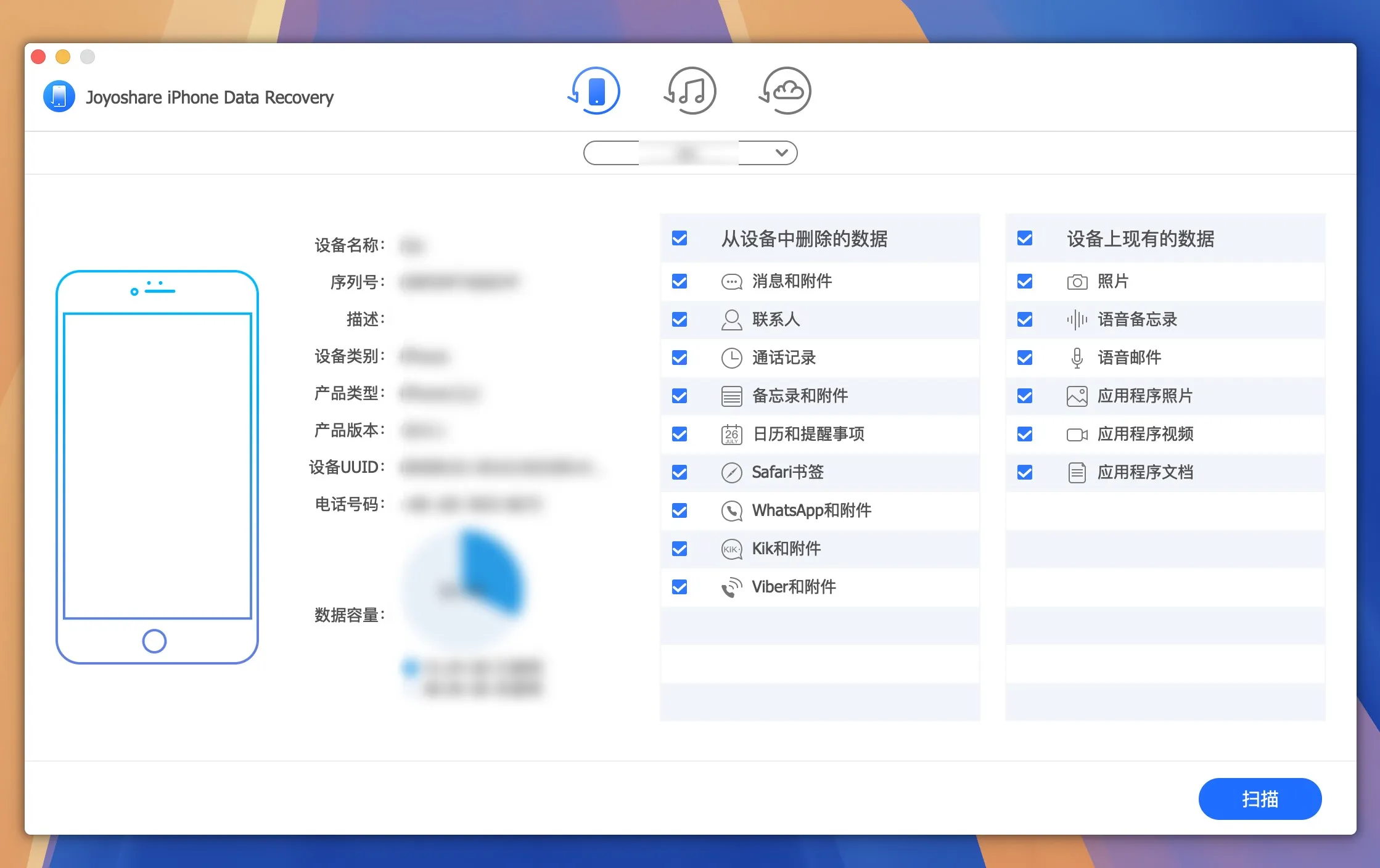This screenshot has height=868, width=1380.
Task: Select Recover from iDevice mode icon
Action: 594,91
